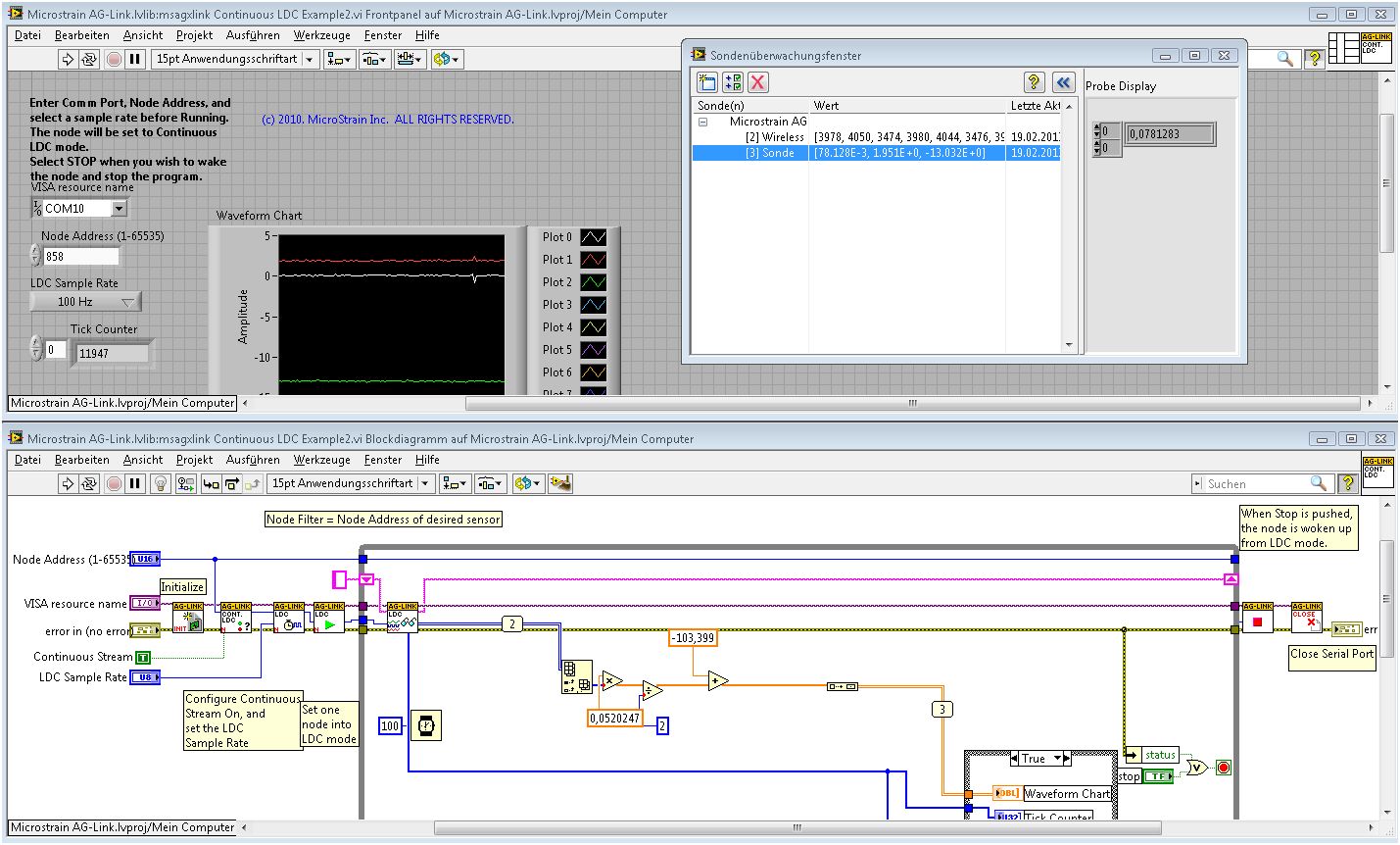Collapse the Probe Display pane arrow button

coord(1063,82)
